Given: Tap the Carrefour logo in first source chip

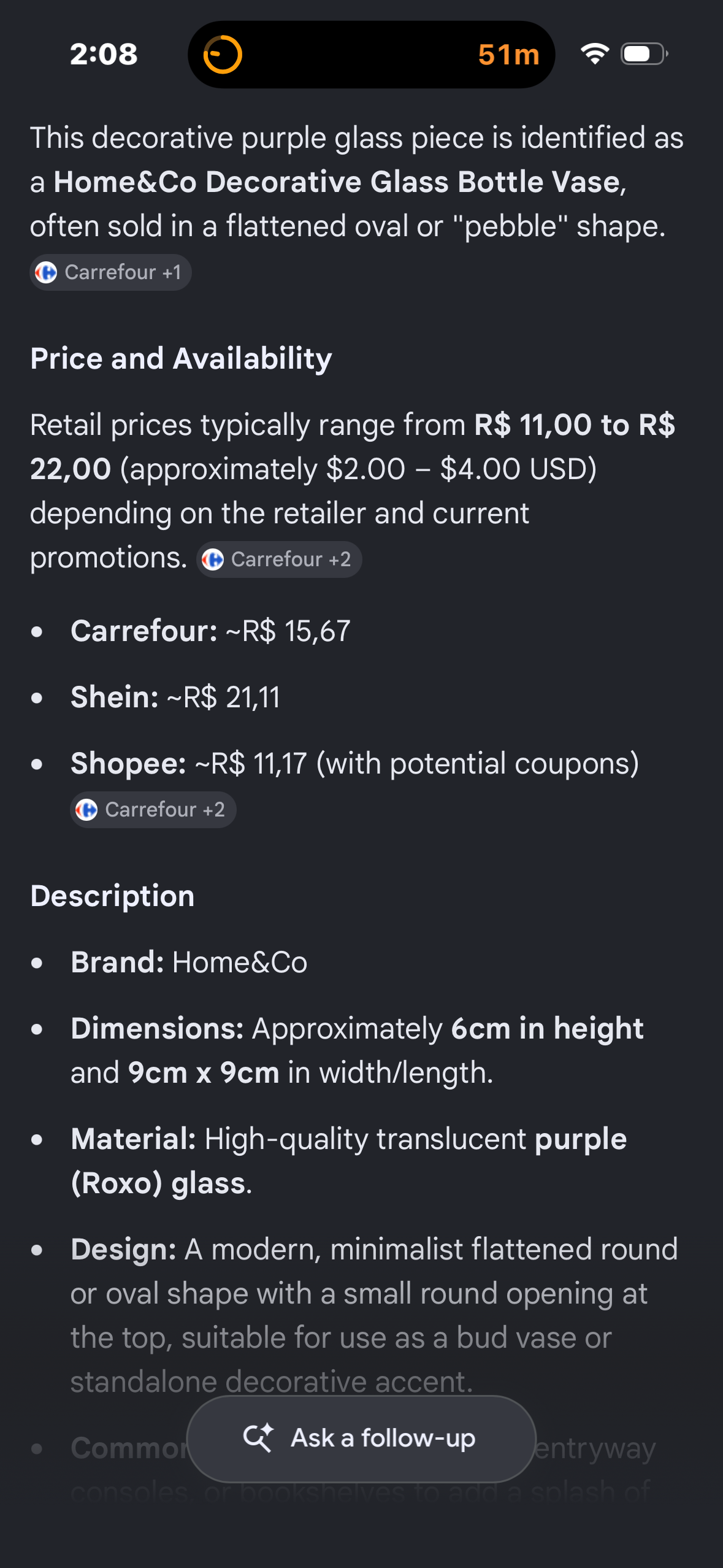Looking at the screenshot, I should click(46, 272).
